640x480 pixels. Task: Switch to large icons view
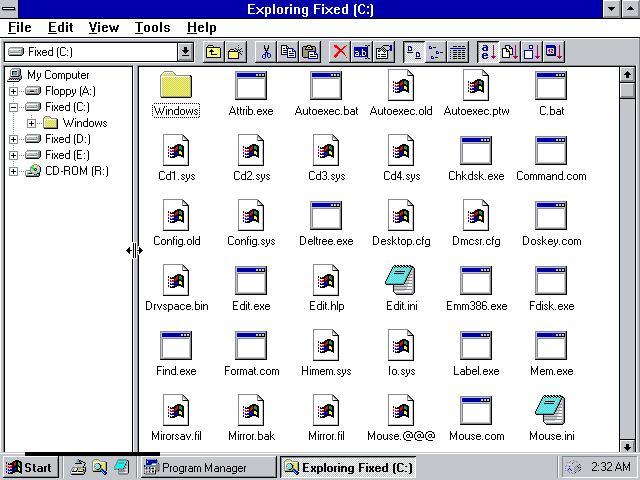414,52
